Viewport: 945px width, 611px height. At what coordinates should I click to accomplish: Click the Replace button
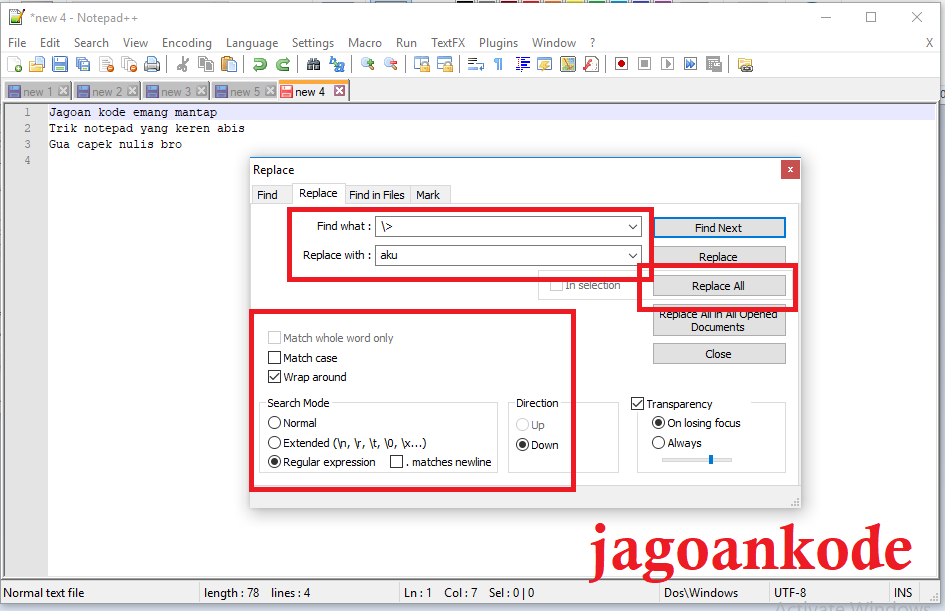point(719,257)
